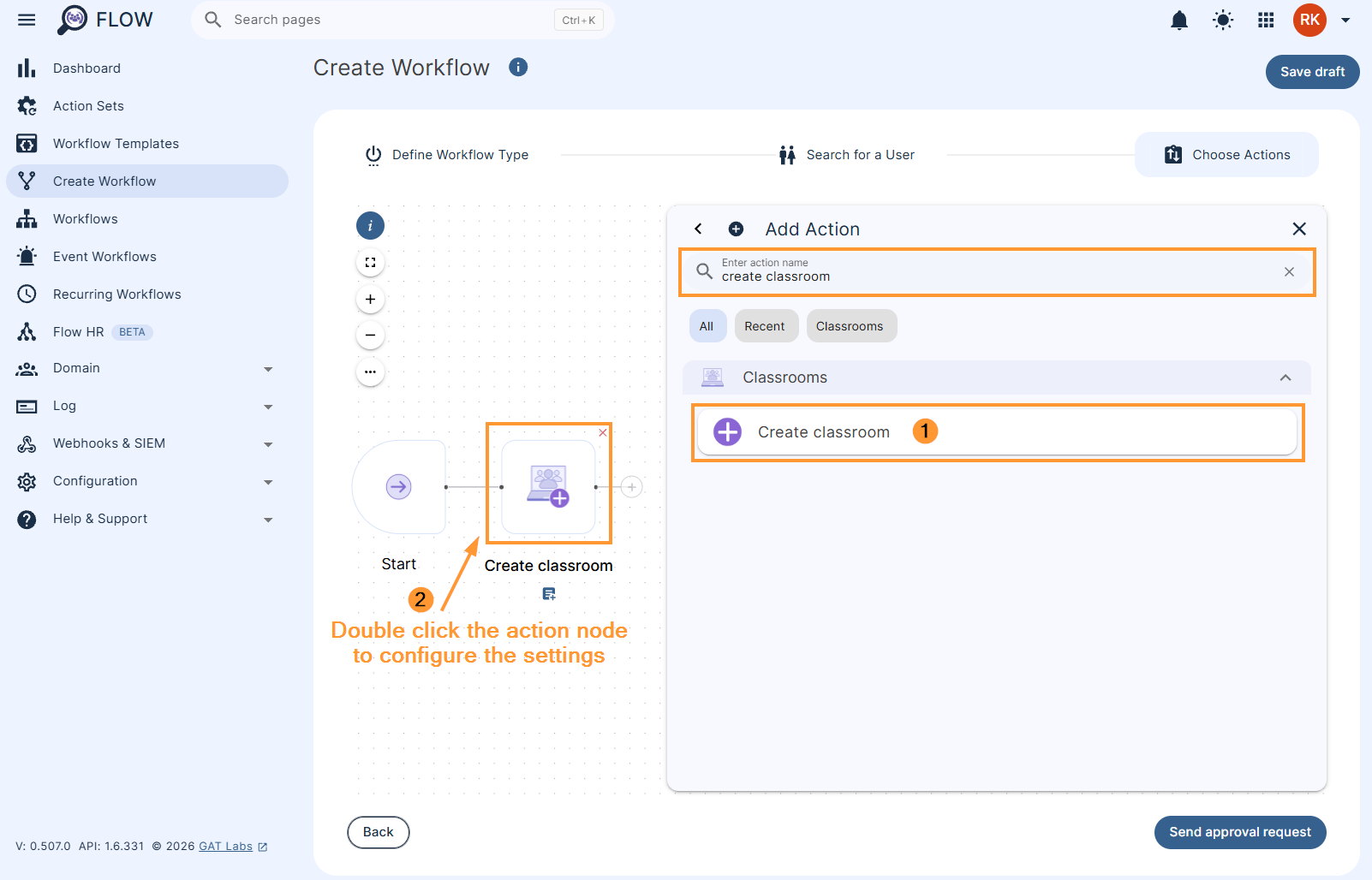The height and width of the screenshot is (880, 1372).
Task: Open the hamburger navigation menu
Action: (x=27, y=20)
